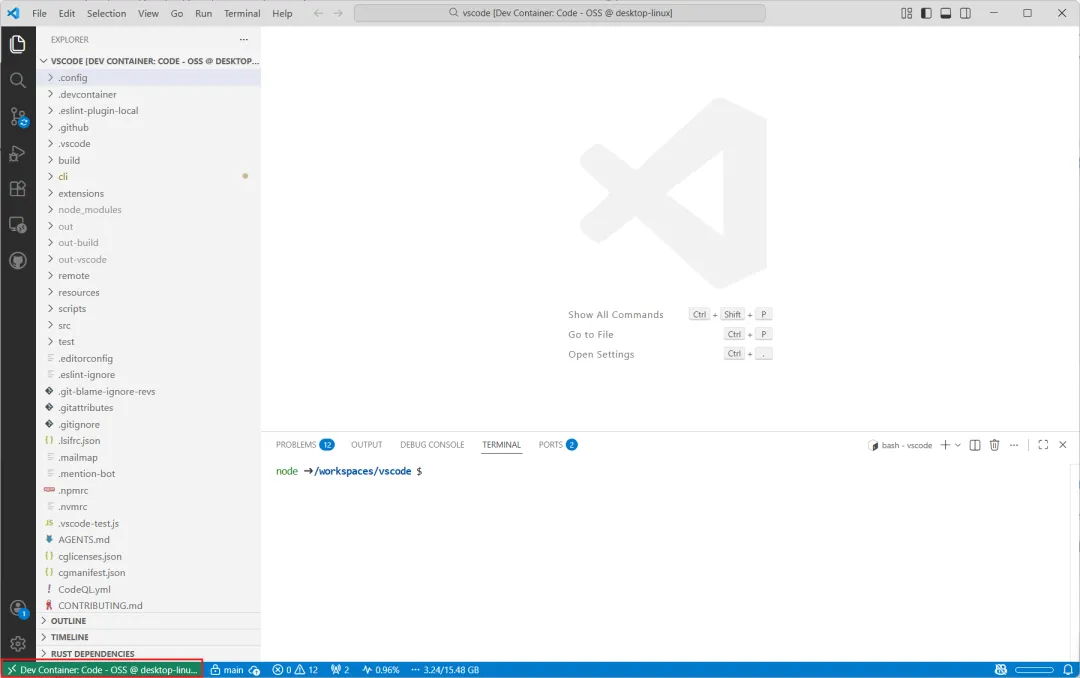1080x678 pixels.
Task: Click the memory usage 3.24/15.48 GB item
Action: click(445, 670)
